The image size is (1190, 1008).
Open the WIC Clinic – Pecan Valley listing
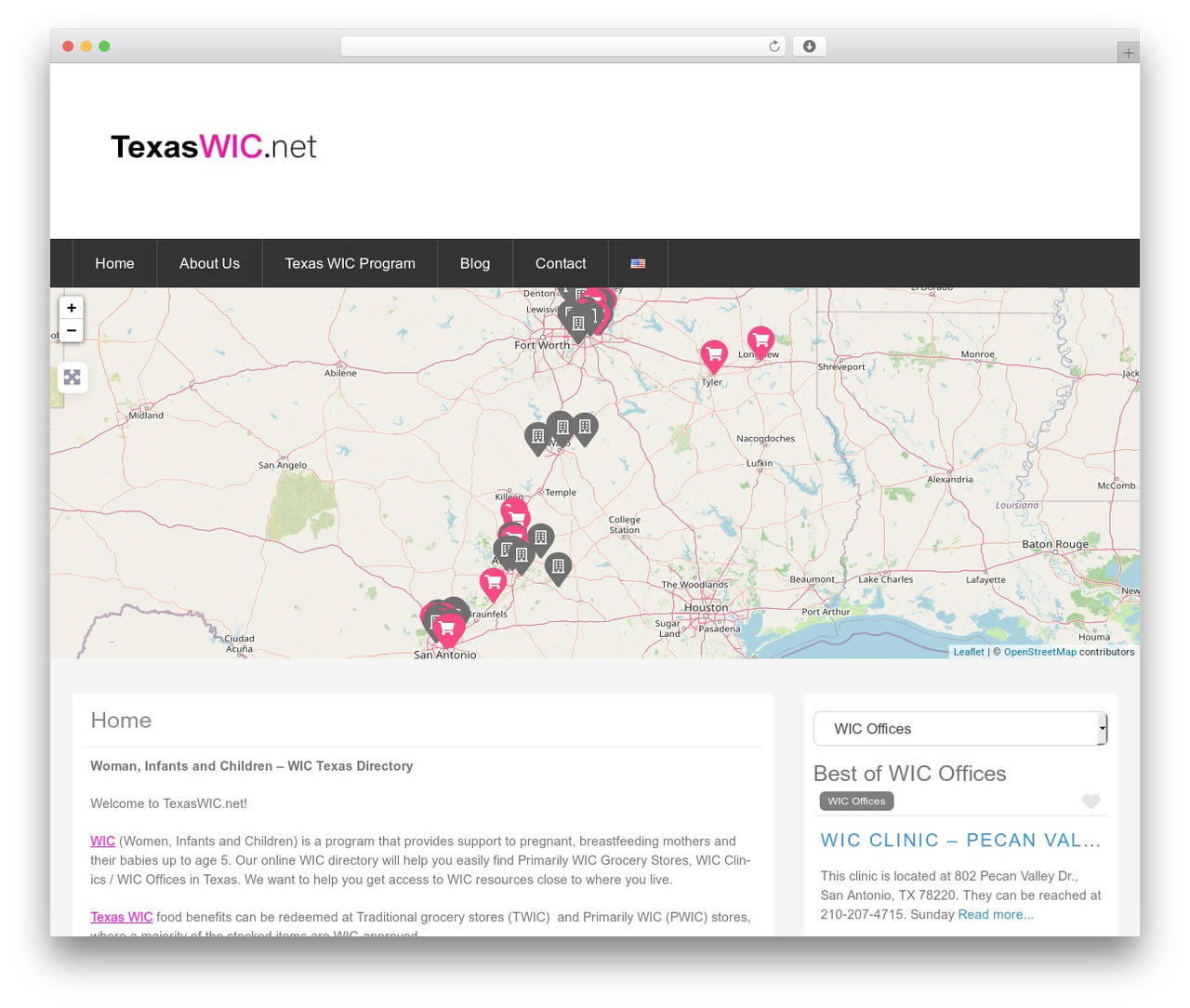960,841
